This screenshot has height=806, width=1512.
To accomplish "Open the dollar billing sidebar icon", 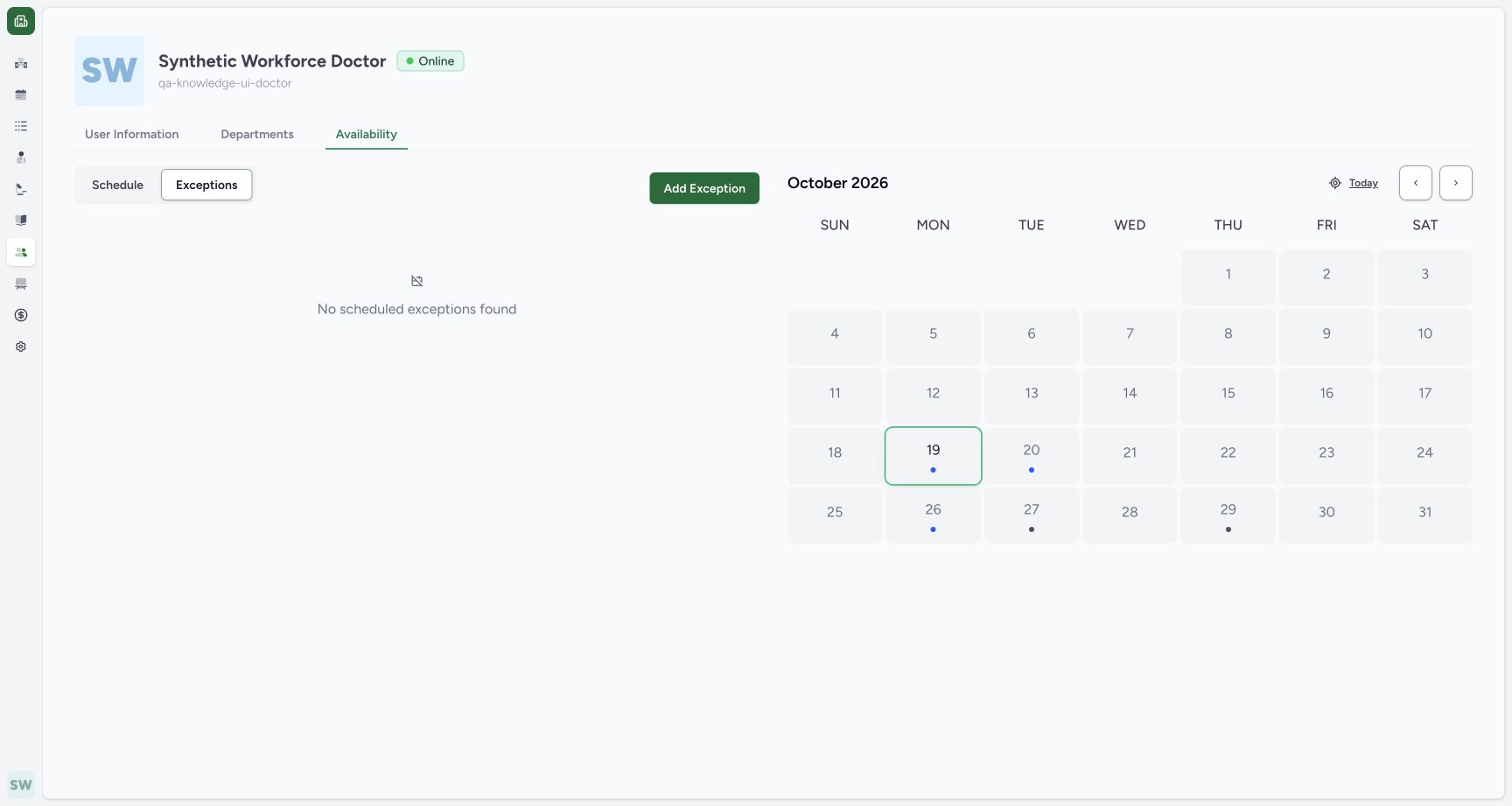I will pyautogui.click(x=21, y=315).
